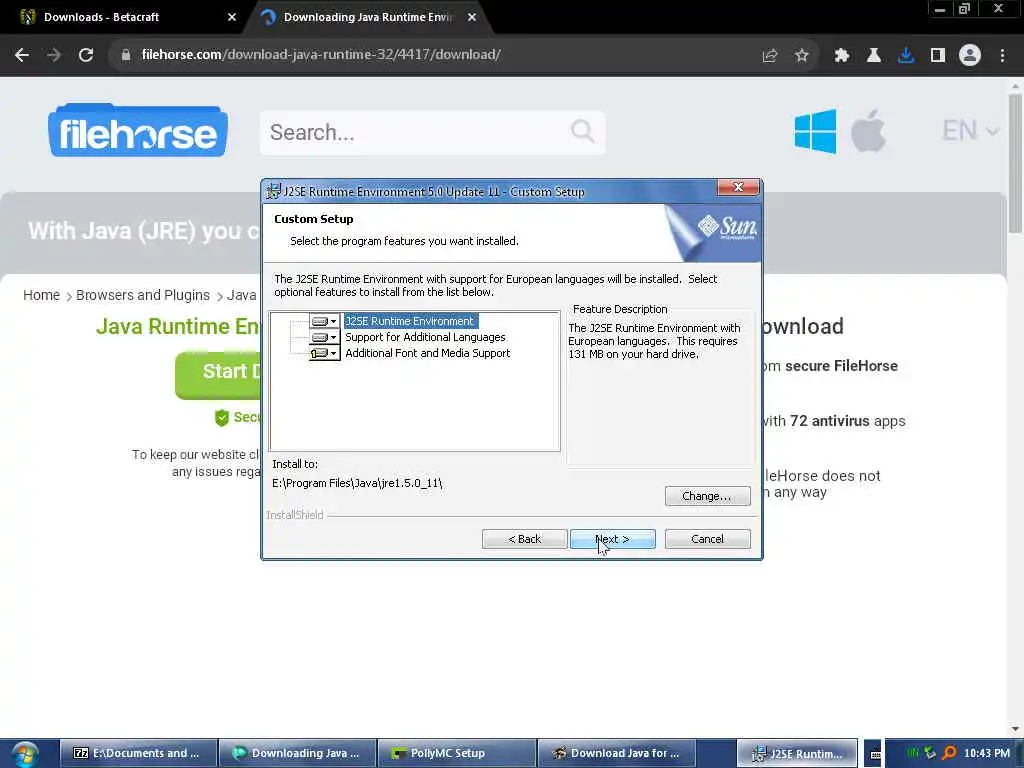Open Browsers and Plugins breadcrumb link
This screenshot has width=1024, height=768.
[143, 295]
